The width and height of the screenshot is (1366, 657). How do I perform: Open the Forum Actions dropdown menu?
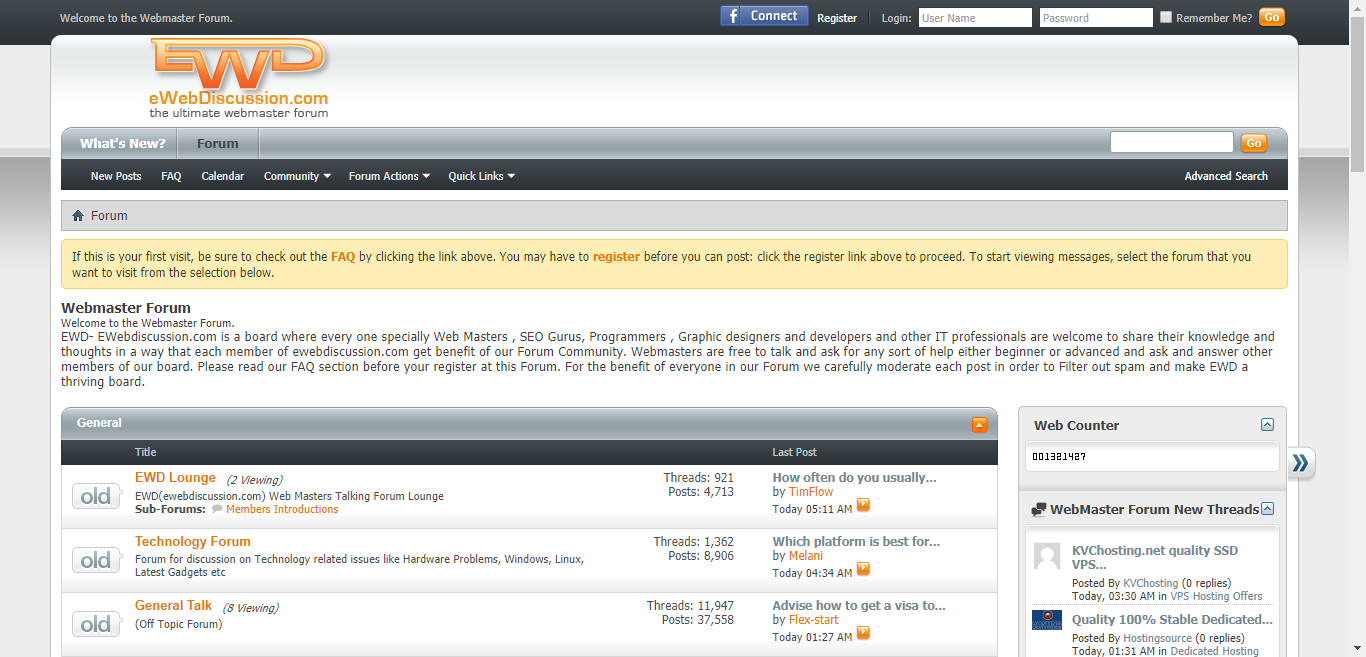point(389,176)
